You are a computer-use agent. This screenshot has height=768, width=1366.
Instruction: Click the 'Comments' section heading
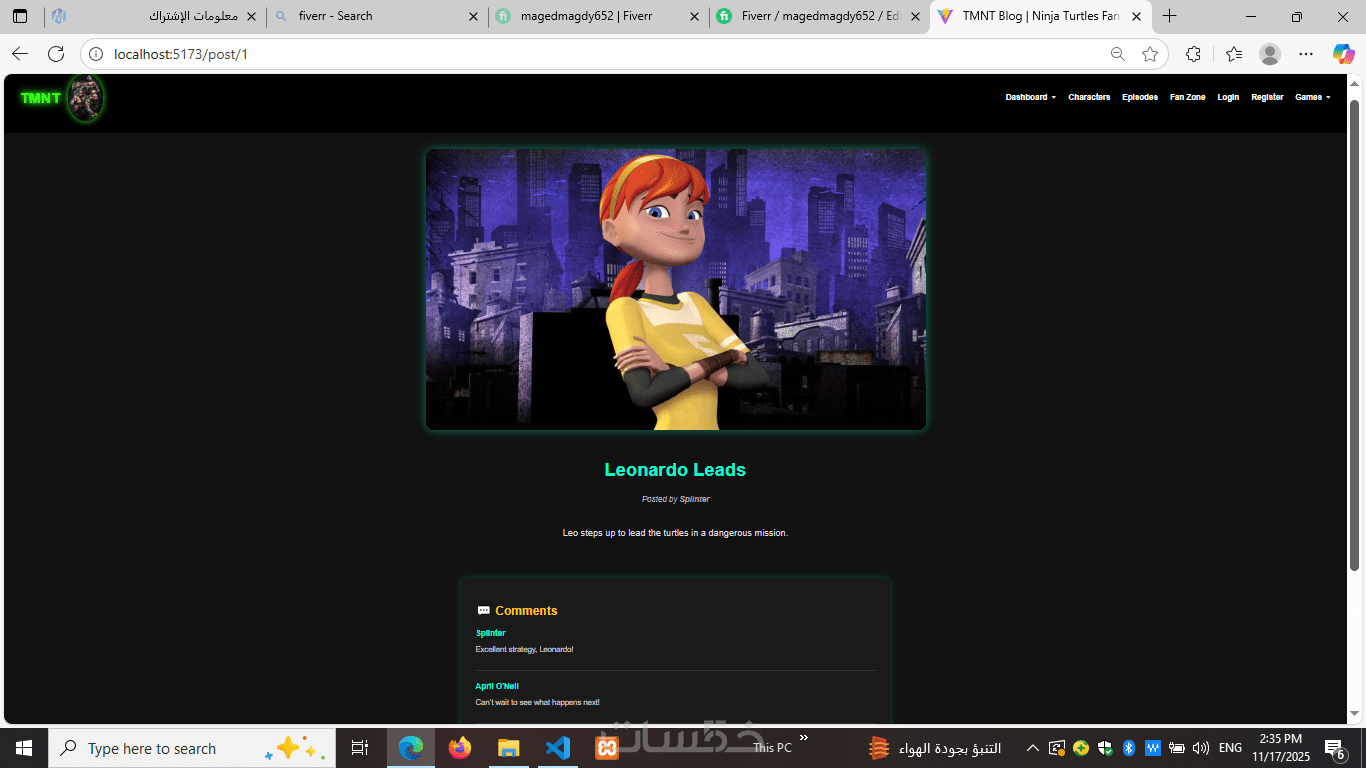point(526,611)
